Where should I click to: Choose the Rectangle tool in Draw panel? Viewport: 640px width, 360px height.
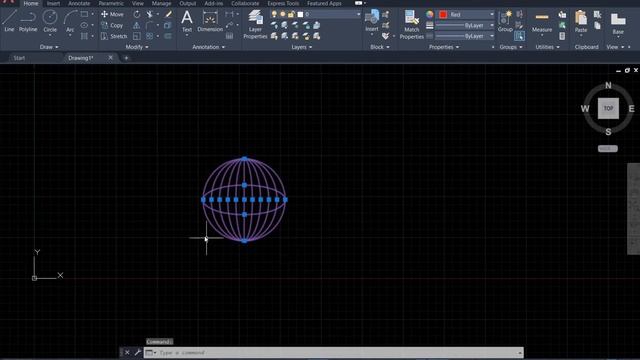pyautogui.click(x=84, y=14)
